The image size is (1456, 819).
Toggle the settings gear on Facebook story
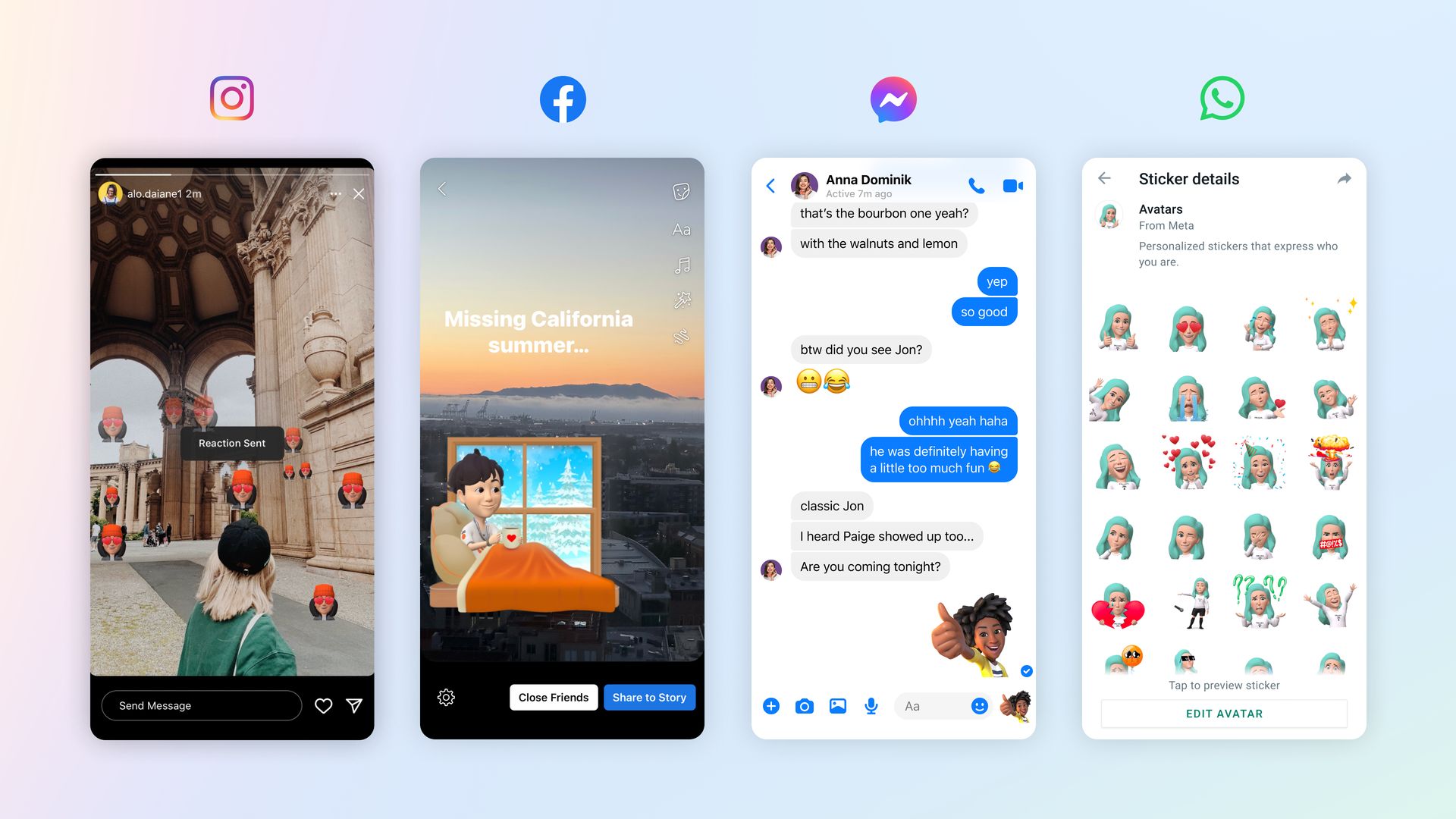click(x=445, y=697)
